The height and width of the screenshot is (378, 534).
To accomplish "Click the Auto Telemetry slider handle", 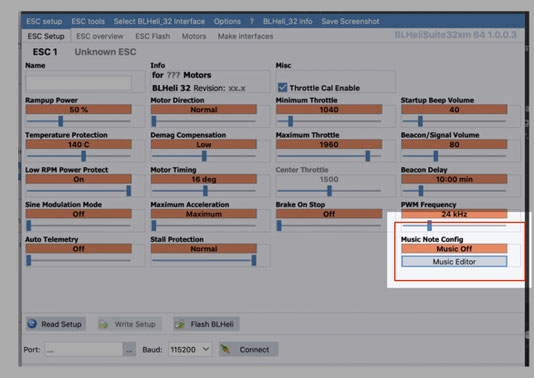I will pos(29,260).
